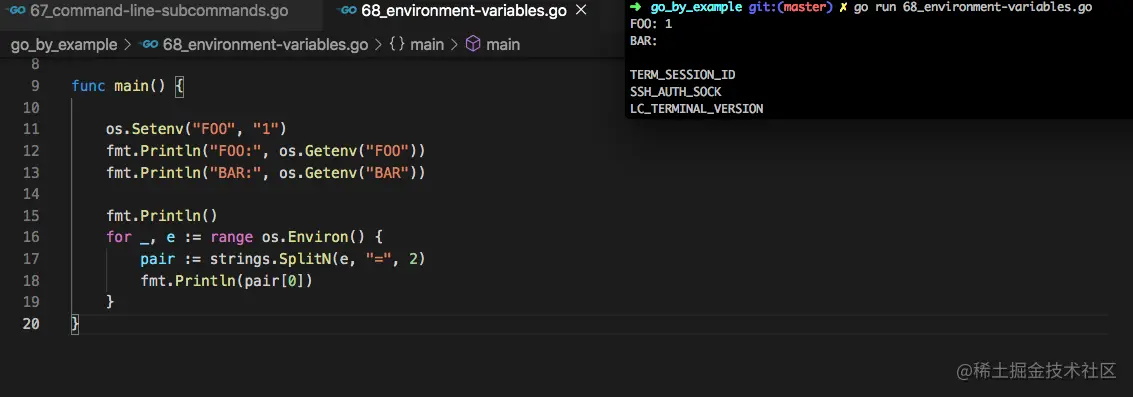The image size is (1133, 397).
Task: Click terminal prompt arrow in go_by_example
Action: tap(636, 7)
